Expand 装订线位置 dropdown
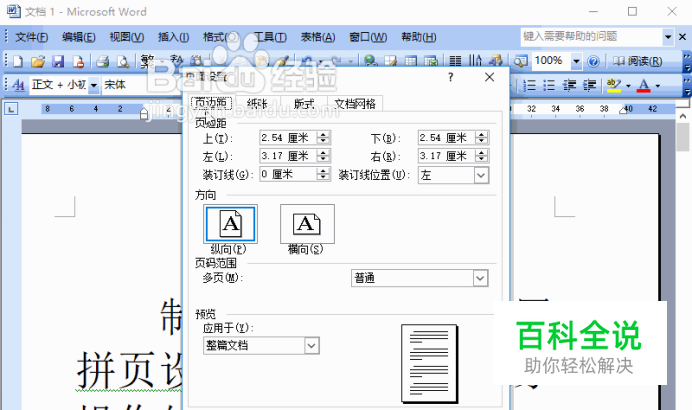This screenshot has width=692, height=410. click(481, 175)
